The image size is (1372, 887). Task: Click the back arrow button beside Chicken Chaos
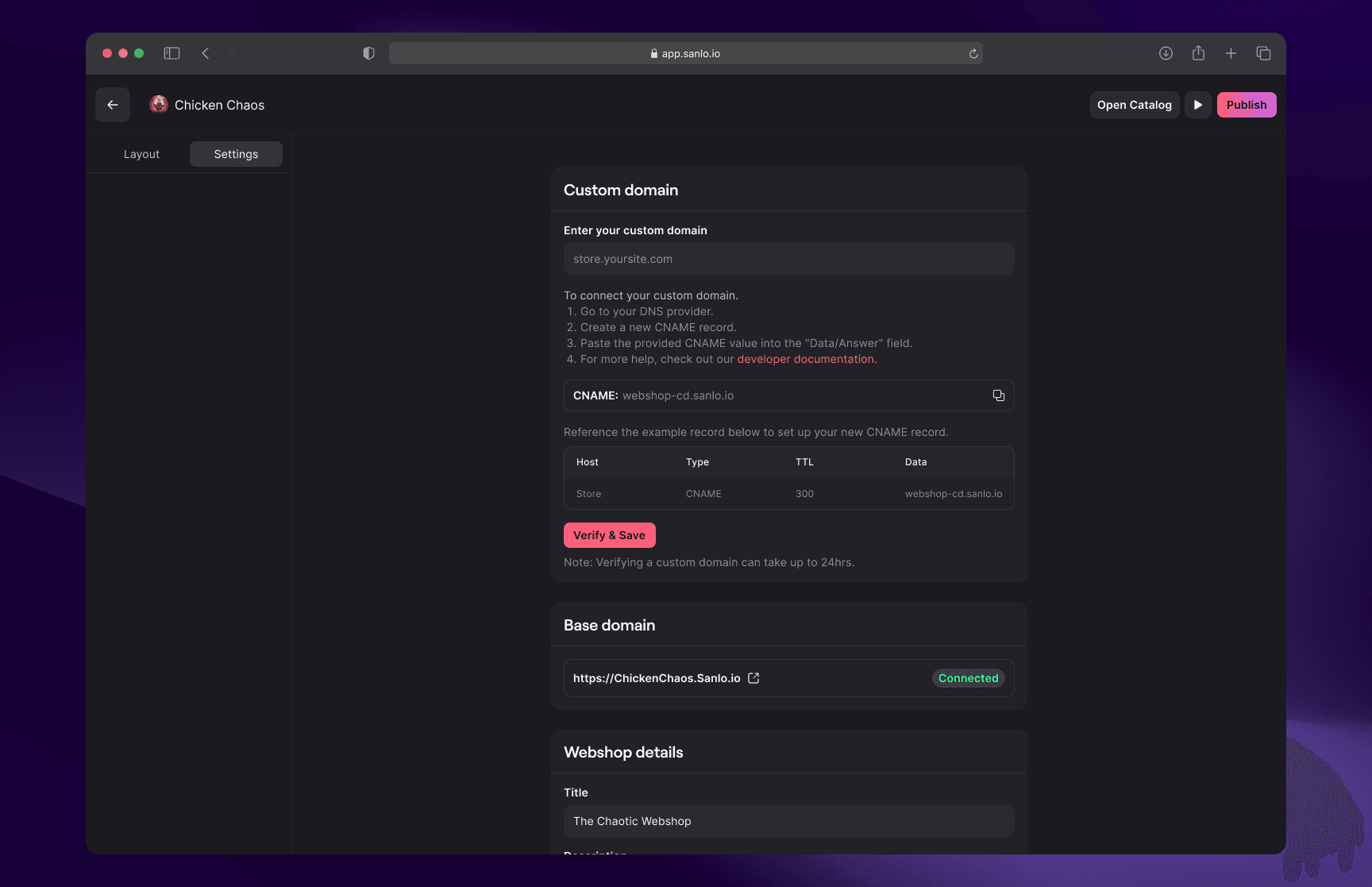click(113, 105)
